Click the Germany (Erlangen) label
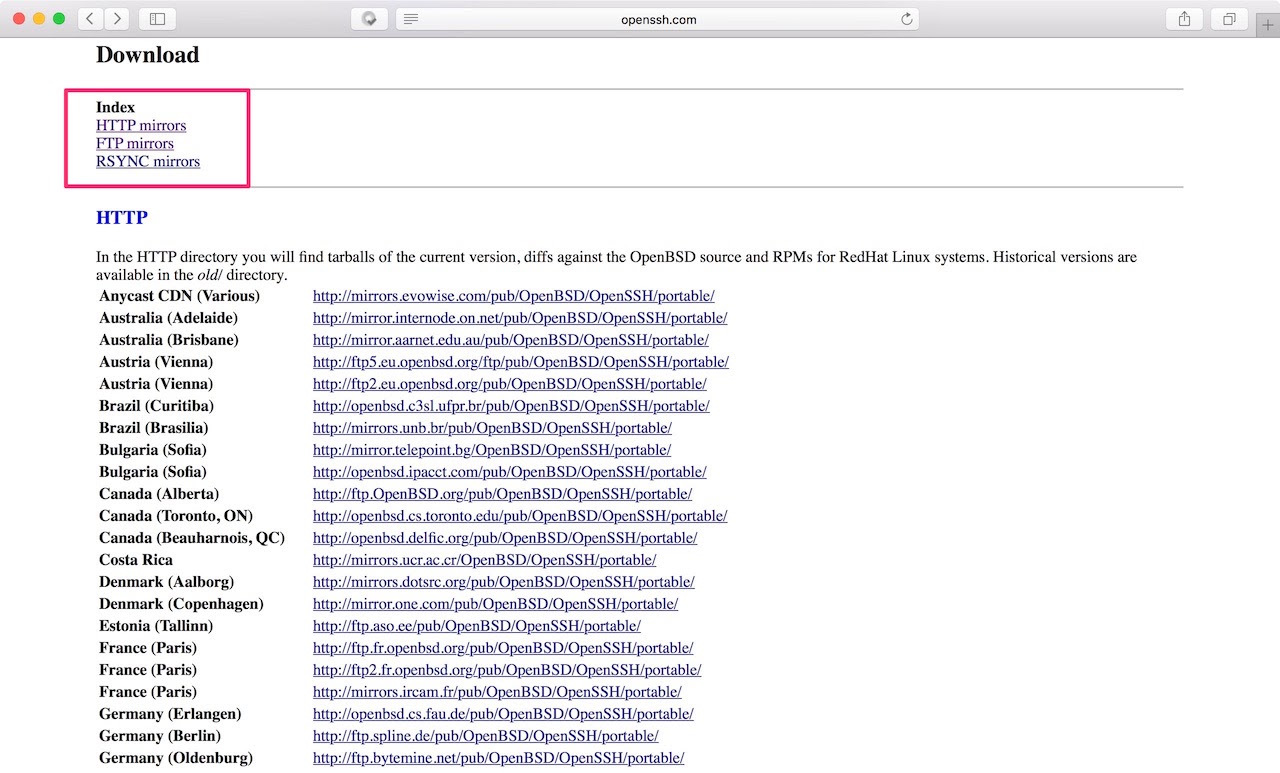Viewport: 1280px width, 773px height. (170, 714)
